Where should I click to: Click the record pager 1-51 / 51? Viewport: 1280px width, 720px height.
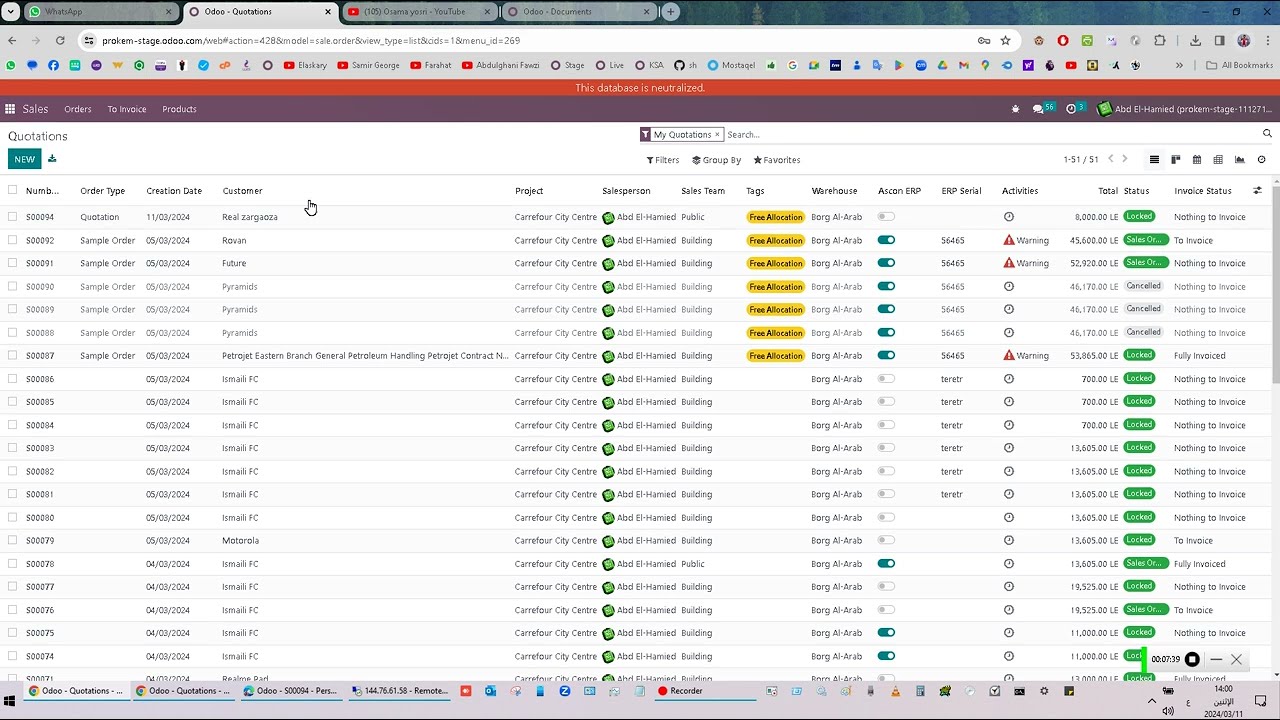click(x=1080, y=160)
